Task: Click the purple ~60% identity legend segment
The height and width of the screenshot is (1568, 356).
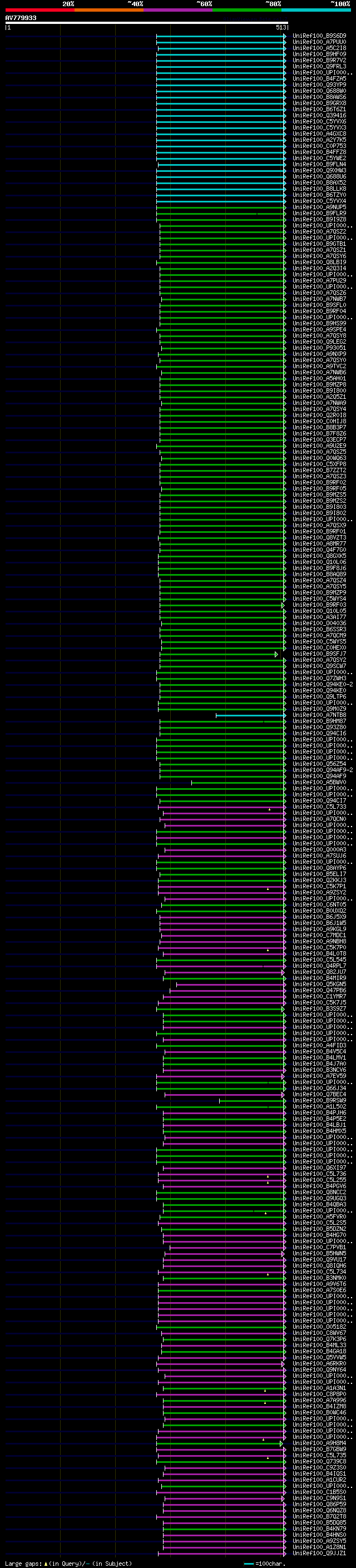Action: pyautogui.click(x=179, y=10)
